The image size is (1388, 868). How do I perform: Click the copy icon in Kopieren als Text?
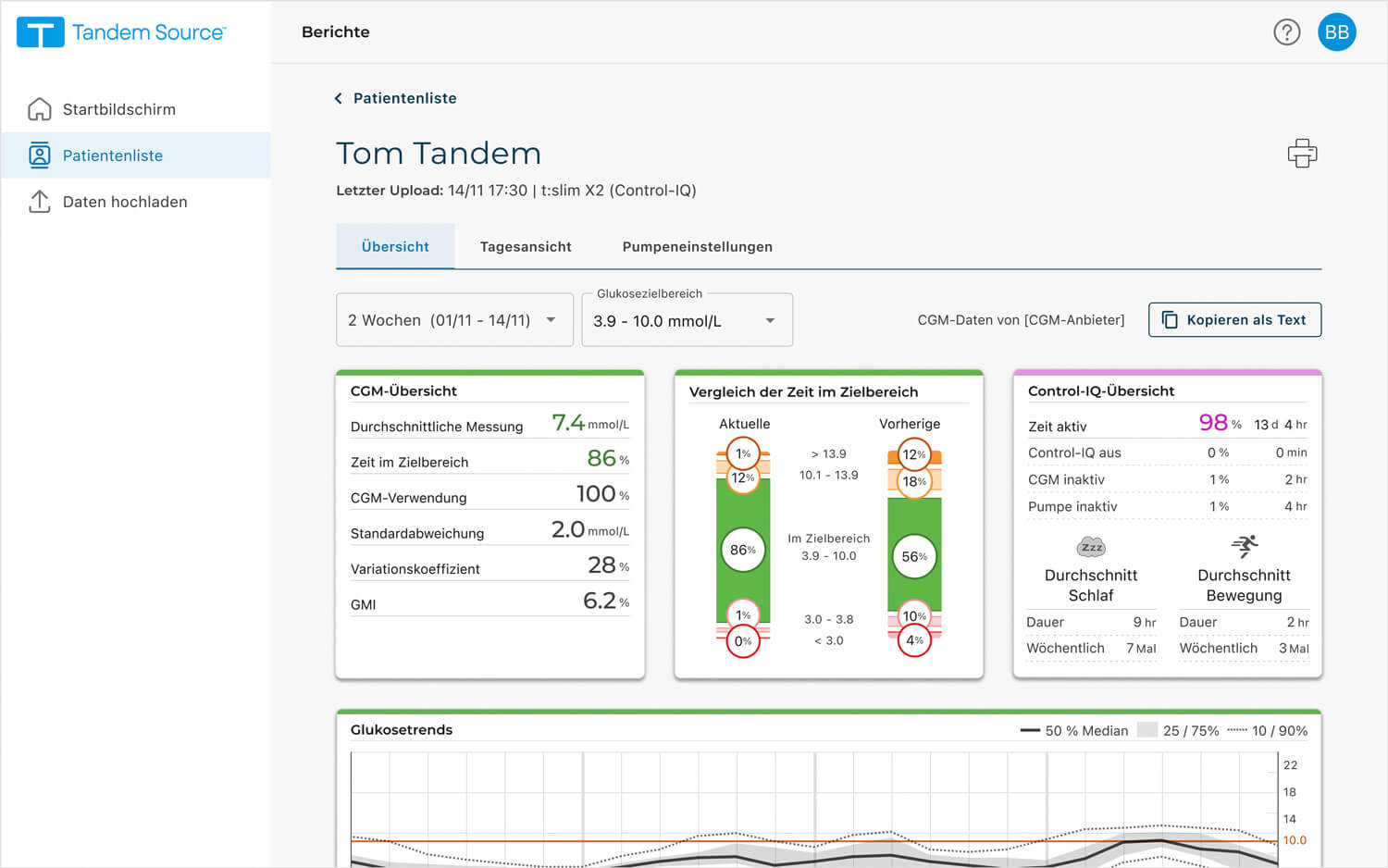(1170, 319)
